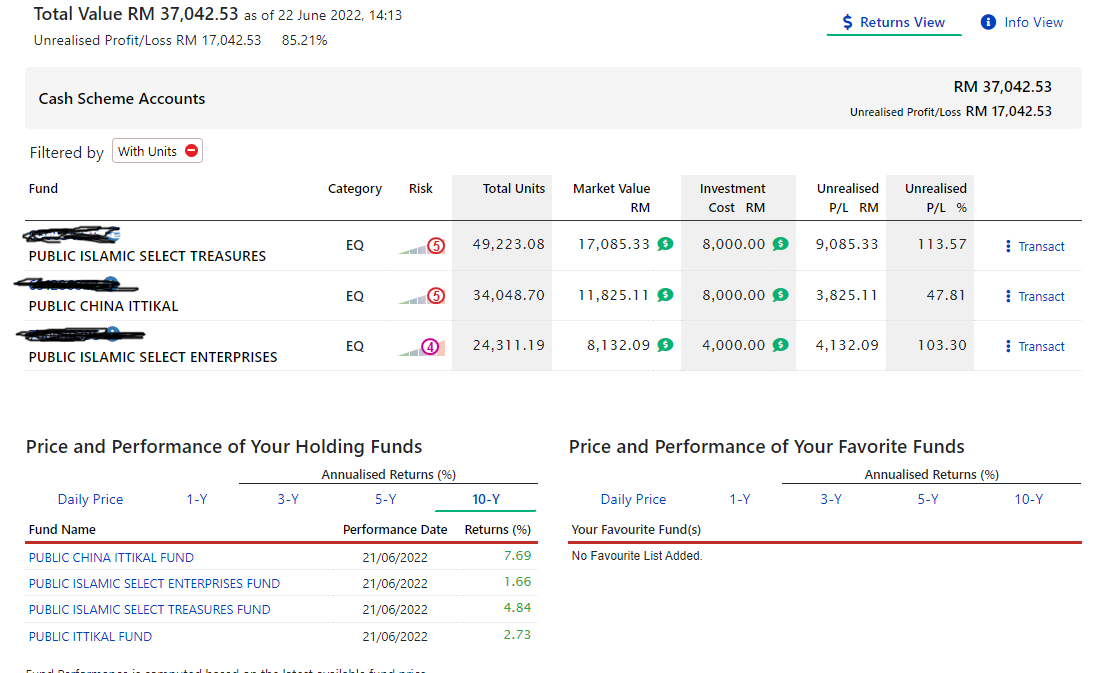Click green dollar icon beside market value 11,825.11
Screen dimensions: 1103x673
pos(665,295)
